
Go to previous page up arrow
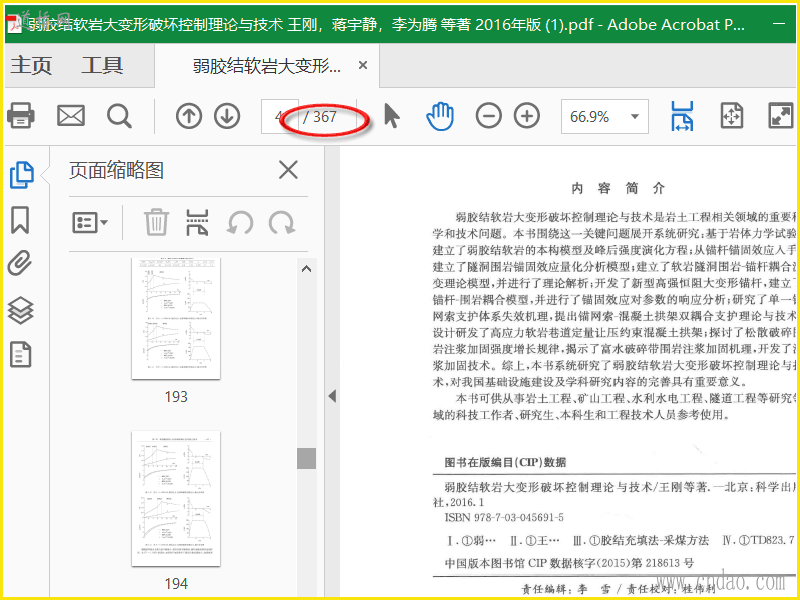pyautogui.click(x=189, y=116)
